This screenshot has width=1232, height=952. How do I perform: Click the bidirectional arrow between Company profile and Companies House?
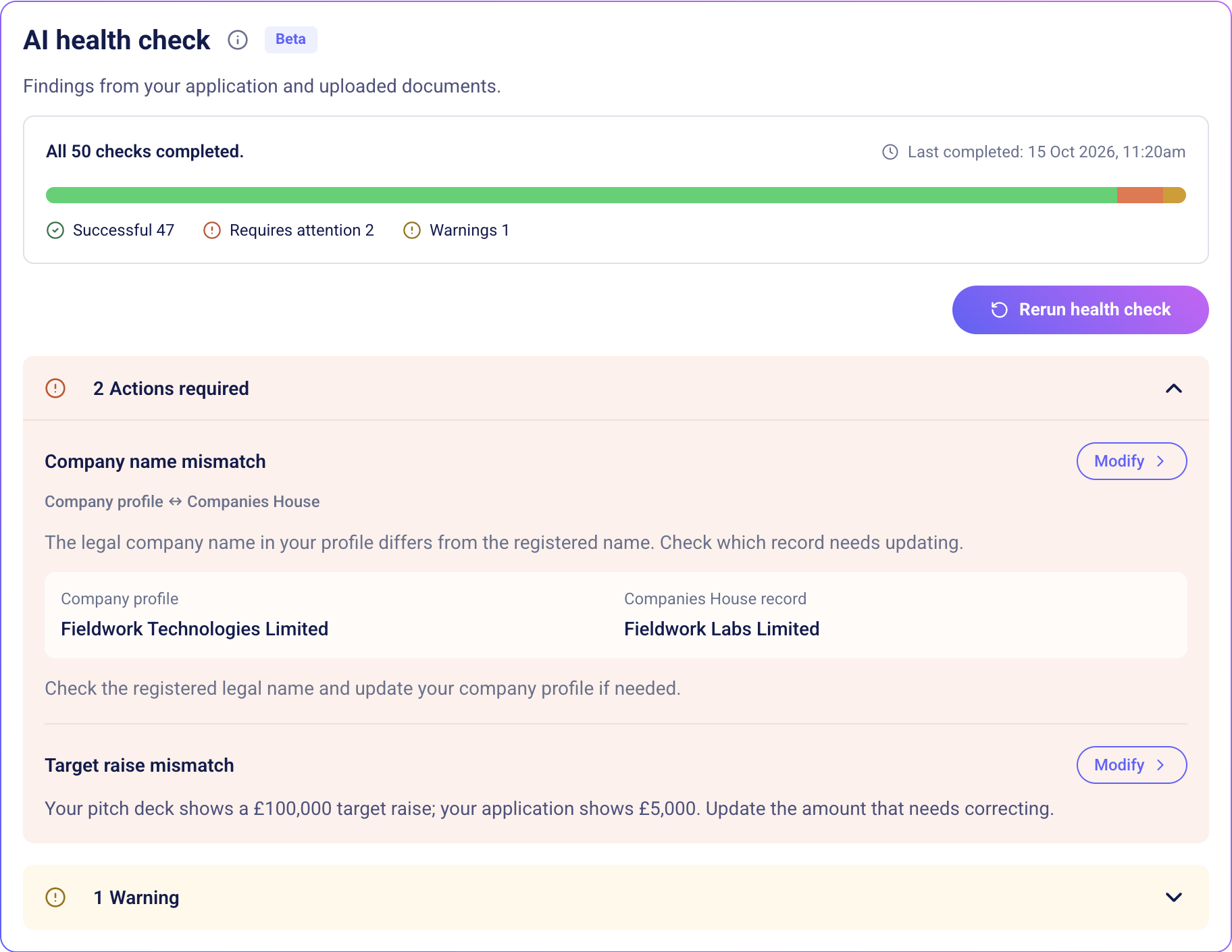(x=176, y=502)
